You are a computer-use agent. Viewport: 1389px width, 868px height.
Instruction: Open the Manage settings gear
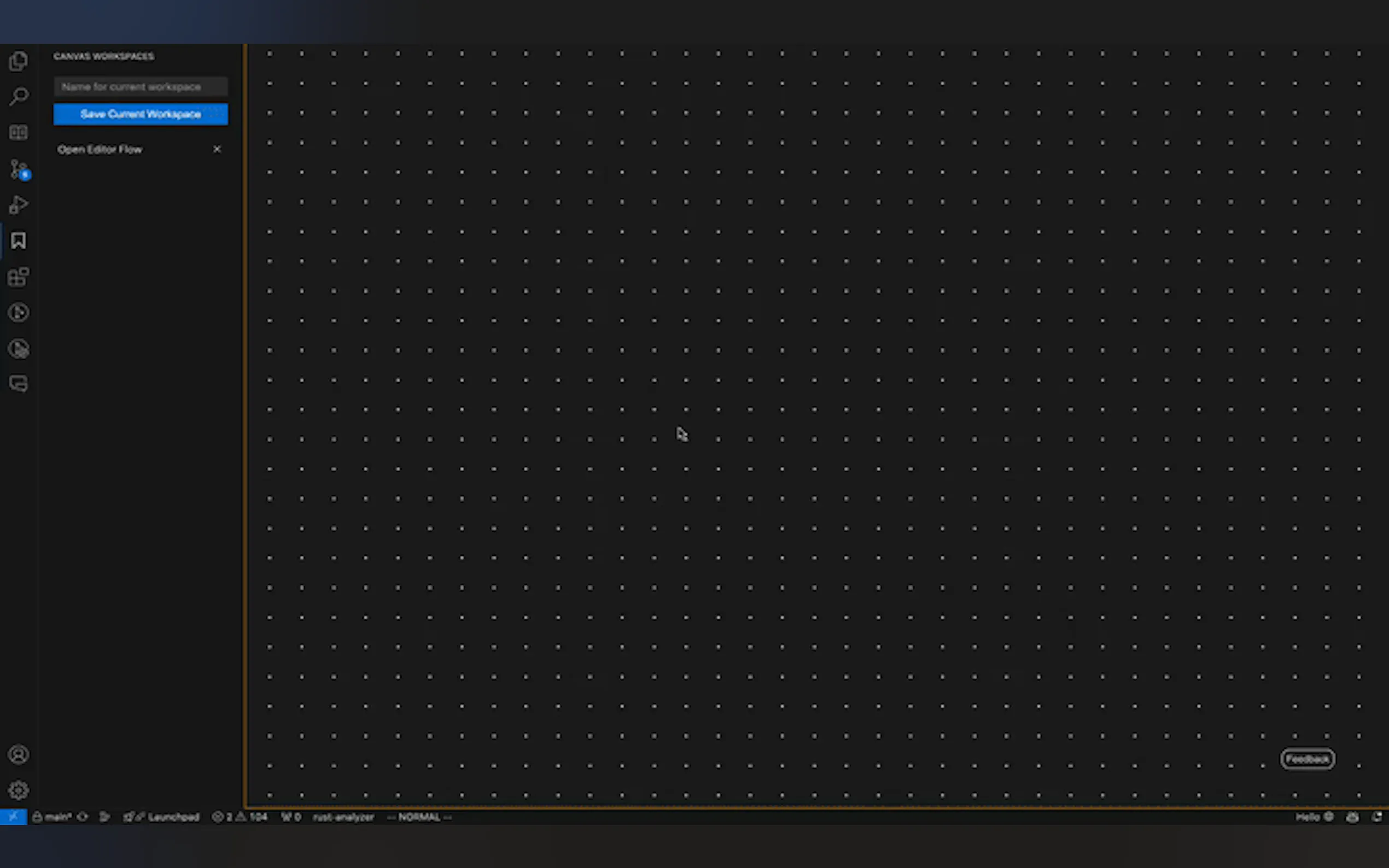point(19,790)
